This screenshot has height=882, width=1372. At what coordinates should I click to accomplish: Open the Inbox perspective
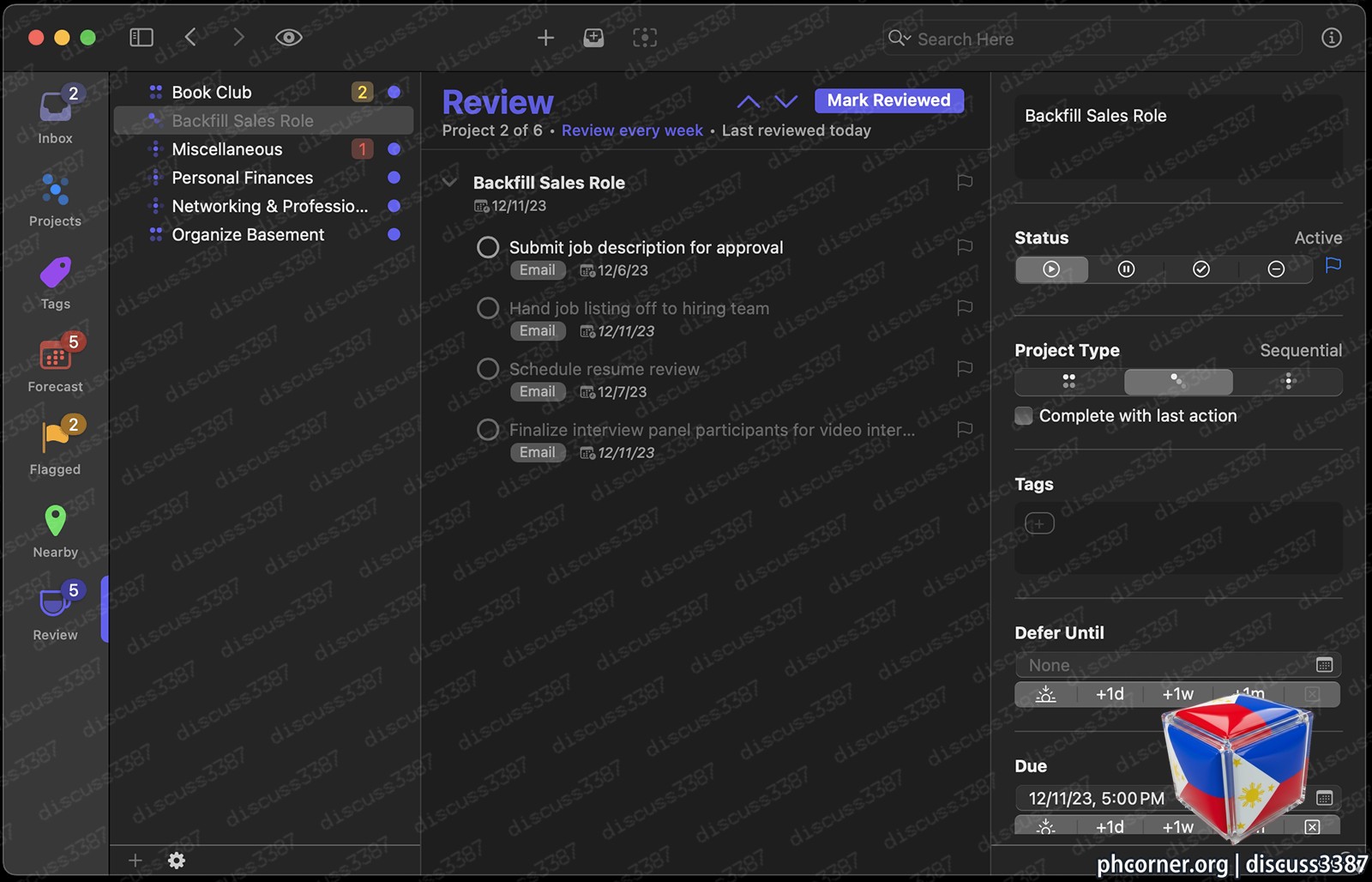(55, 116)
